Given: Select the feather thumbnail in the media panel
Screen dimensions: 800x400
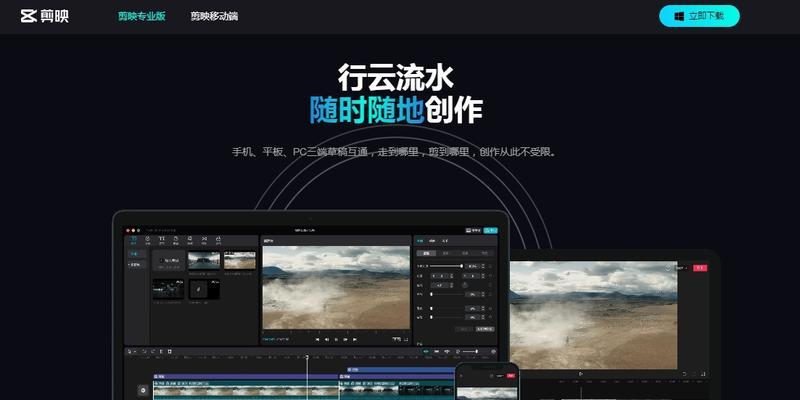Looking at the screenshot, I should (204, 289).
